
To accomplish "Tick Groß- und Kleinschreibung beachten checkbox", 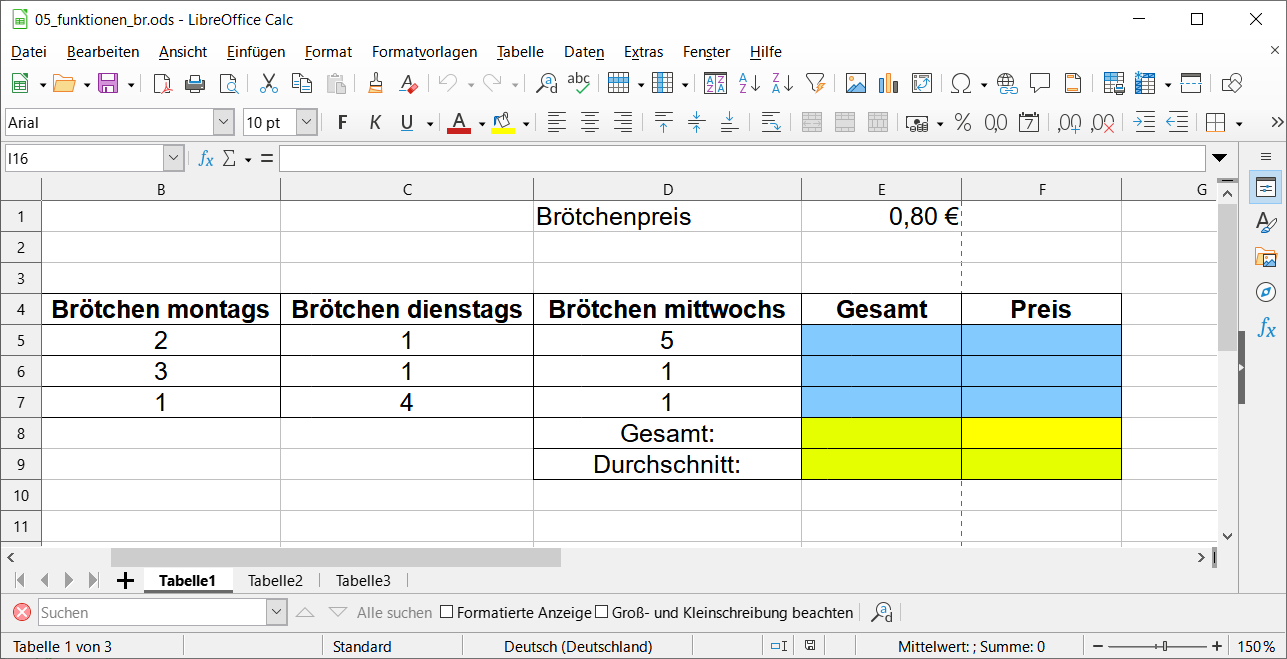I will click(602, 612).
